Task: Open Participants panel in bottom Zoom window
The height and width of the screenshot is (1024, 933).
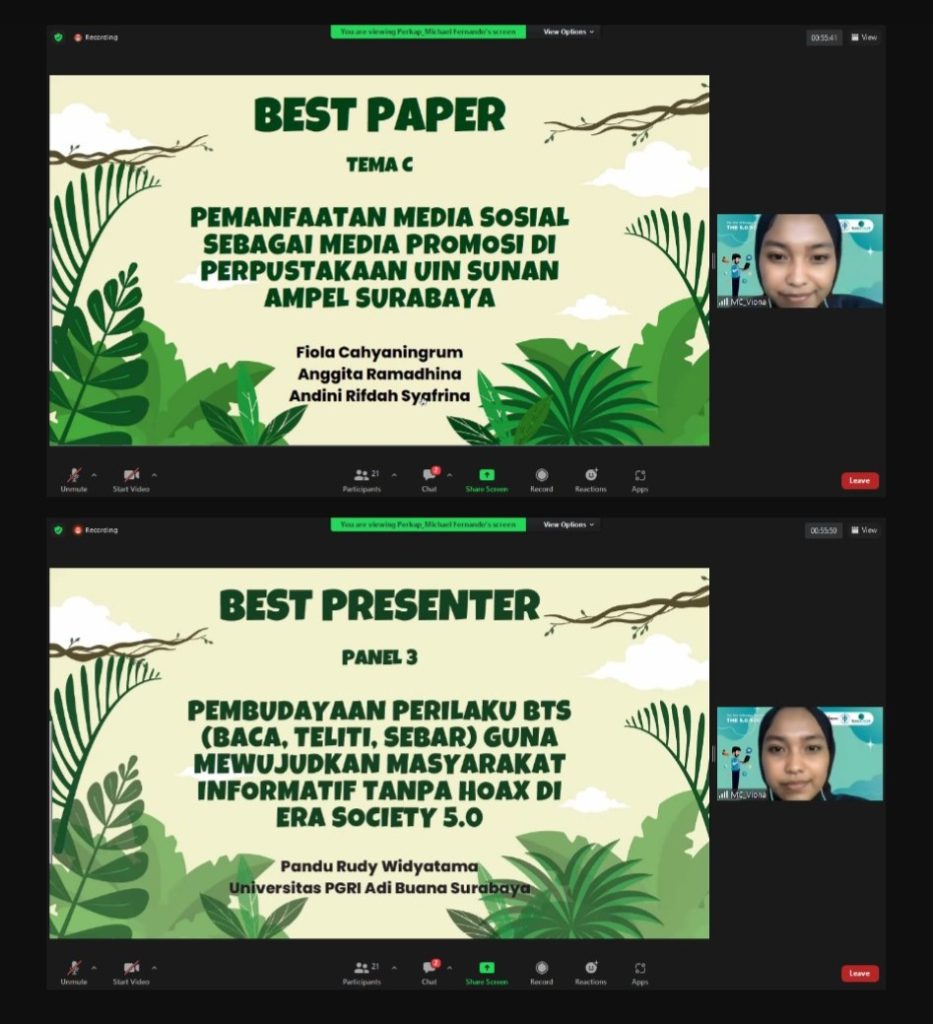Action: click(x=362, y=972)
